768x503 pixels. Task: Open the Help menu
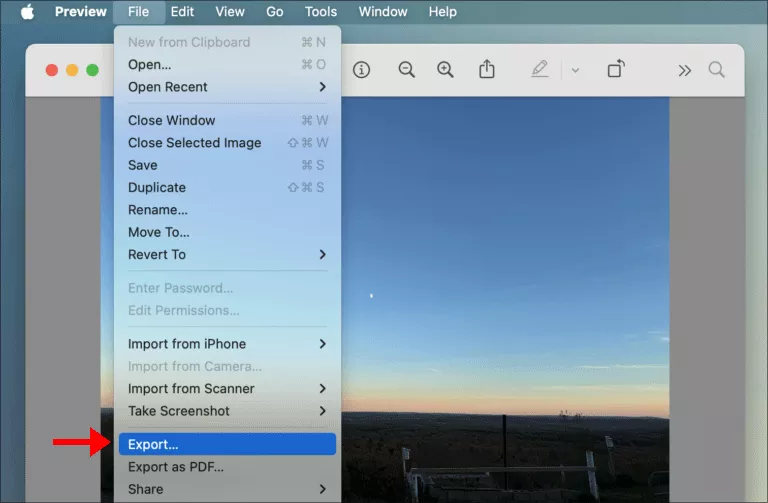442,11
